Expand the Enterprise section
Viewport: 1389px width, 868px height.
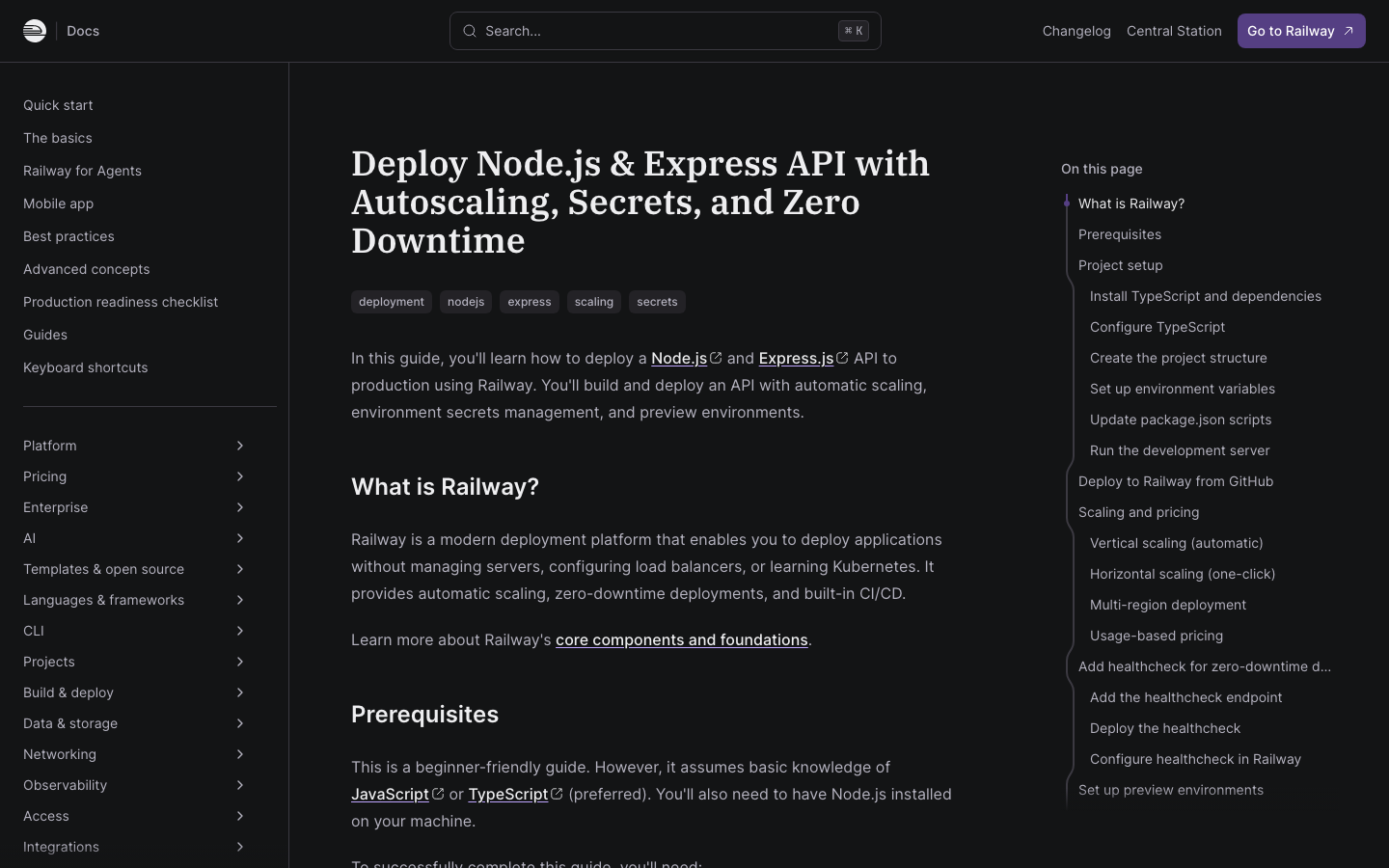click(240, 507)
